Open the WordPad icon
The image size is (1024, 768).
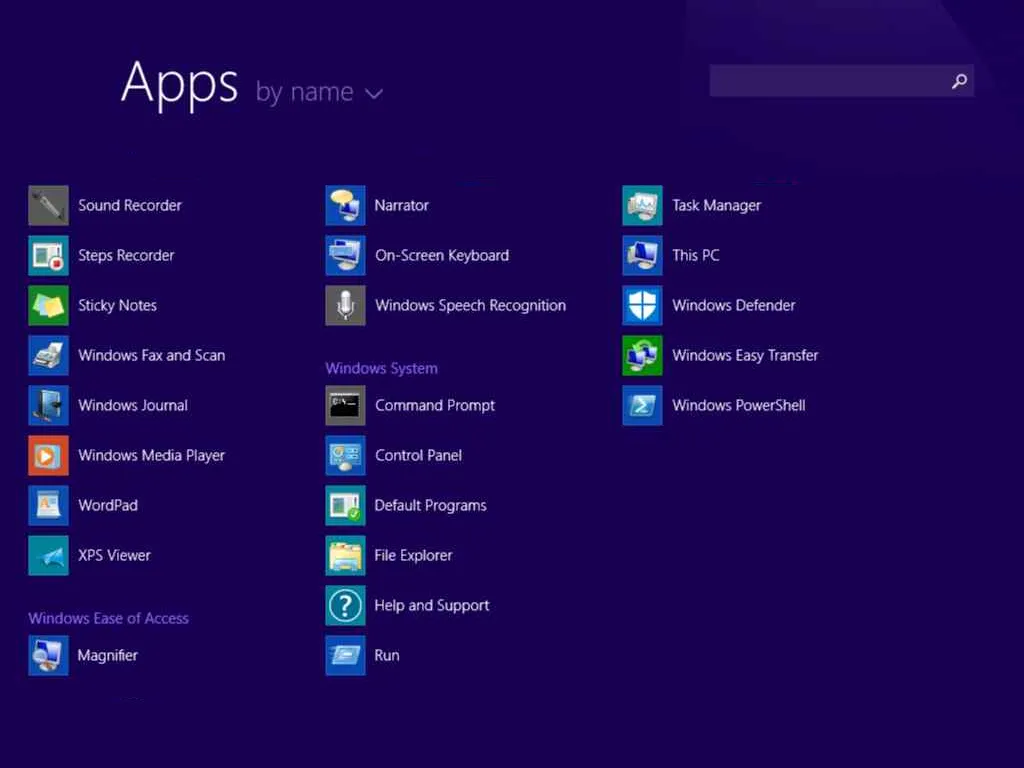click(48, 505)
